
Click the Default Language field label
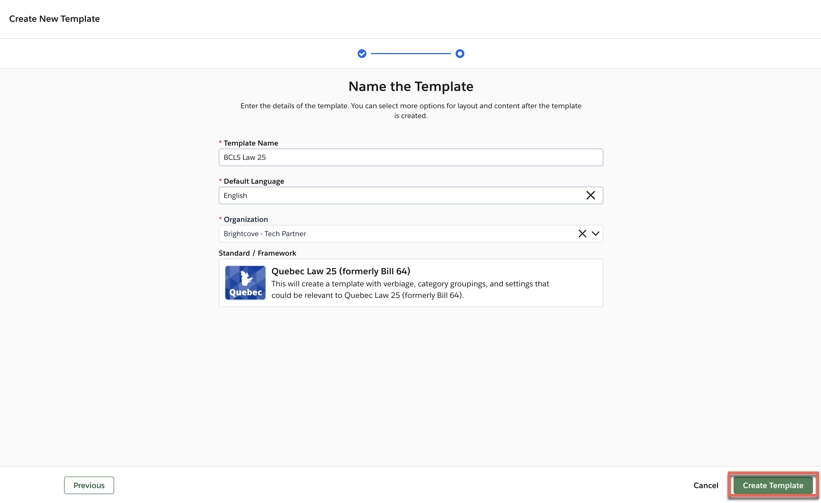click(254, 181)
